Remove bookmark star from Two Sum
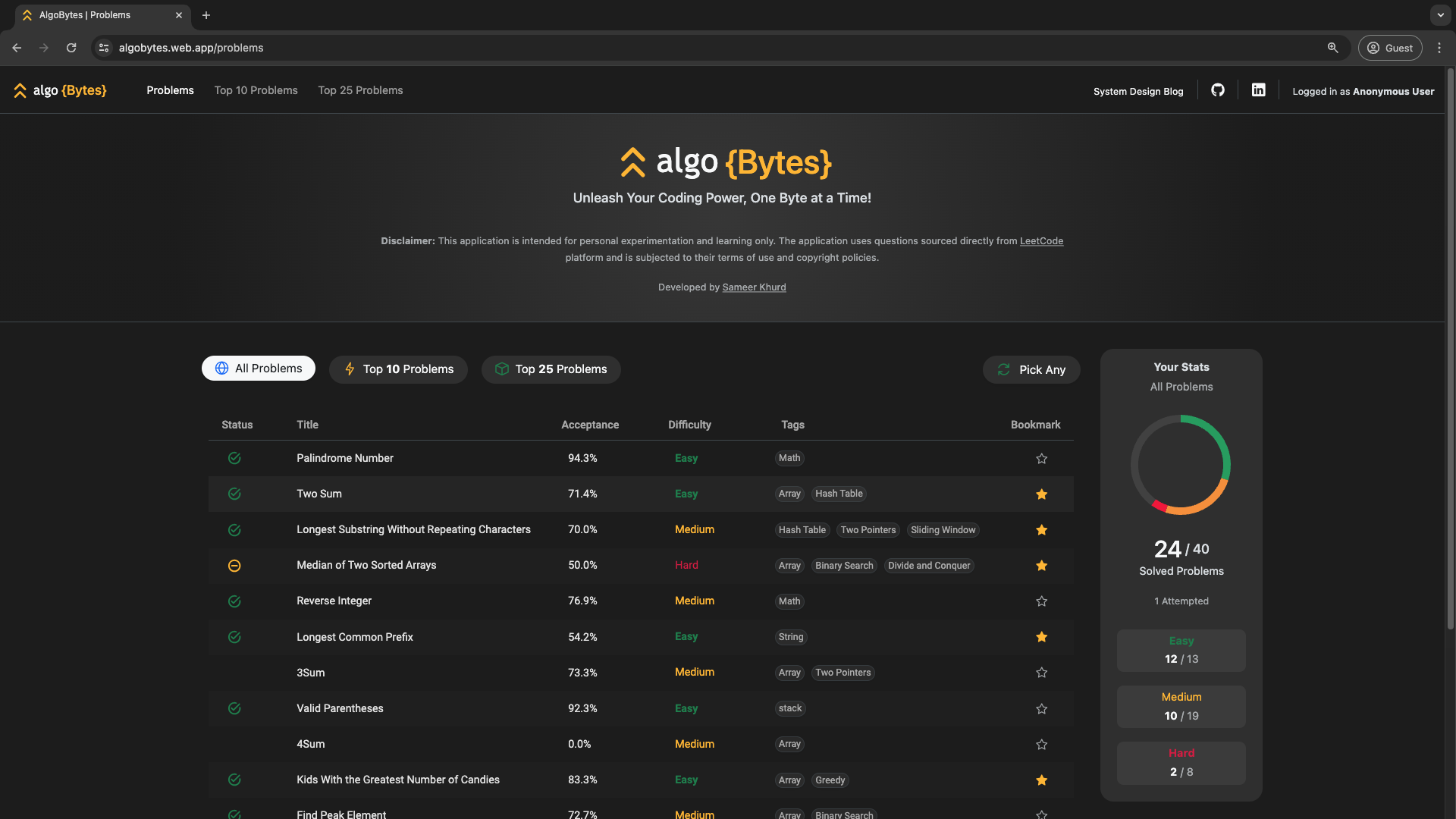The image size is (1456, 819). coord(1041,494)
